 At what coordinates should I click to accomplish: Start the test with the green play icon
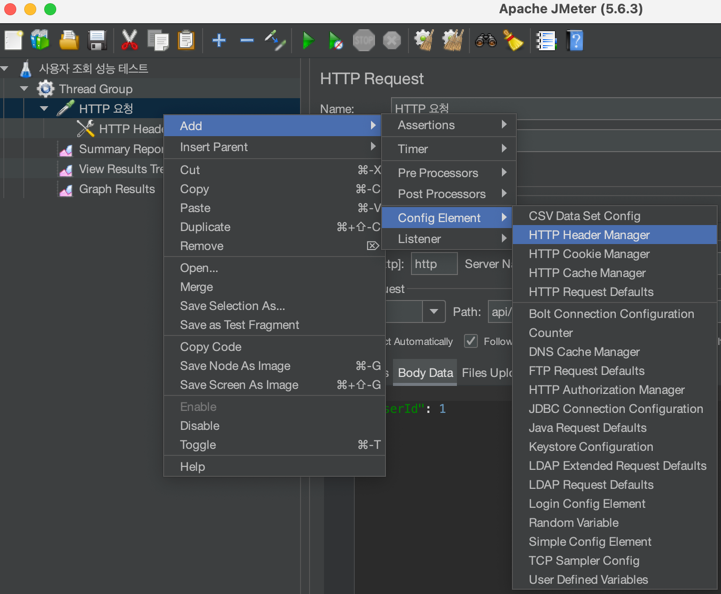(308, 41)
